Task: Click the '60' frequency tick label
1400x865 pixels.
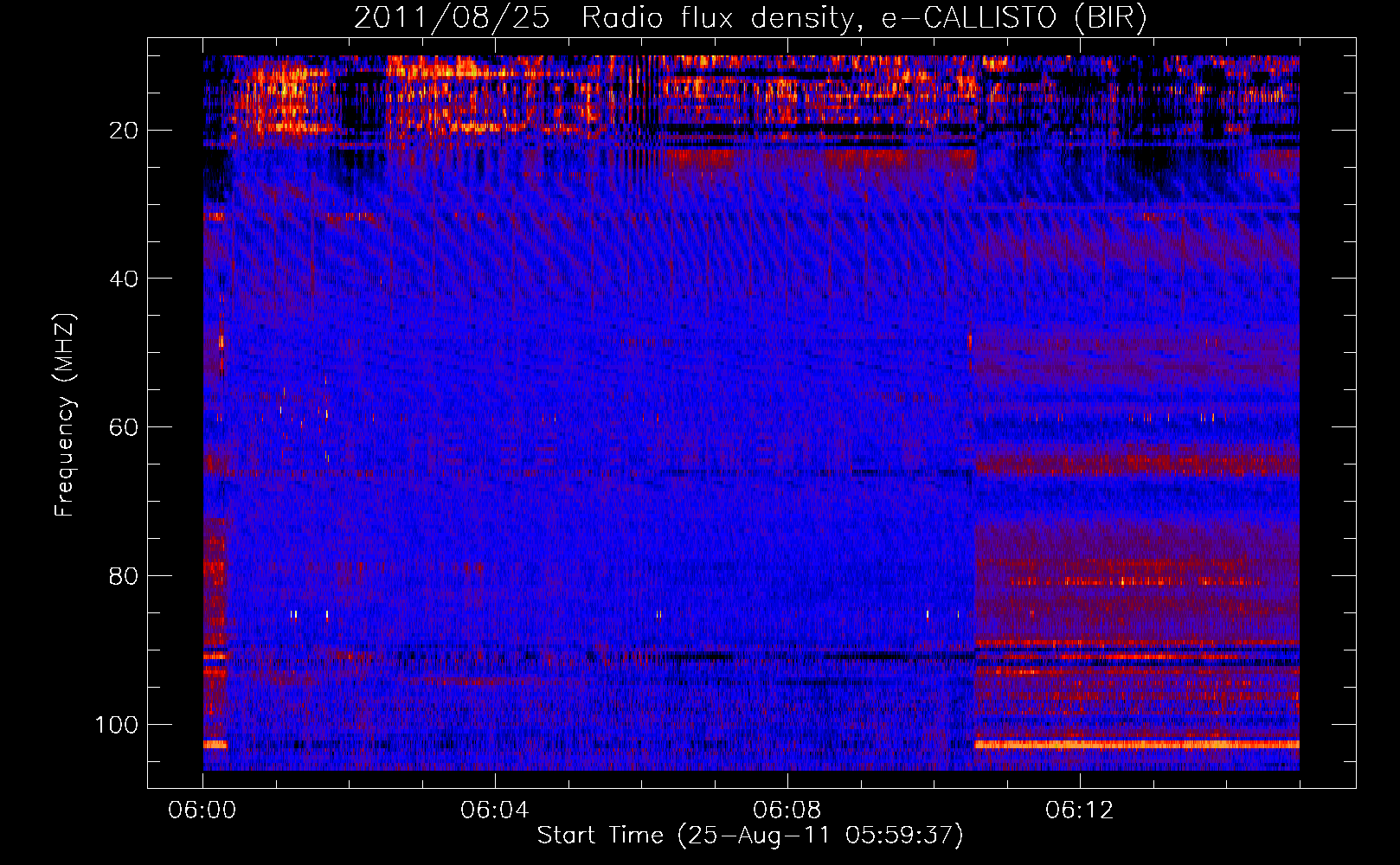Action: (x=125, y=427)
